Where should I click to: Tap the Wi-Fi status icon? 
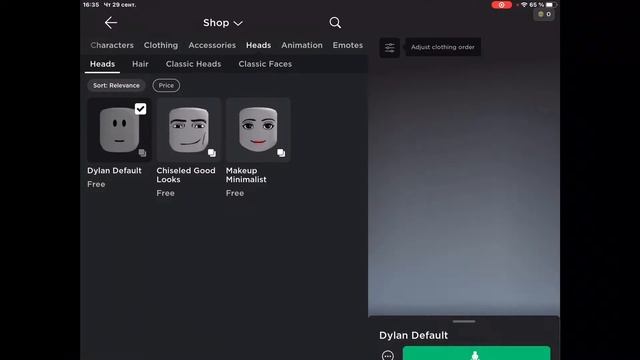[524, 5]
